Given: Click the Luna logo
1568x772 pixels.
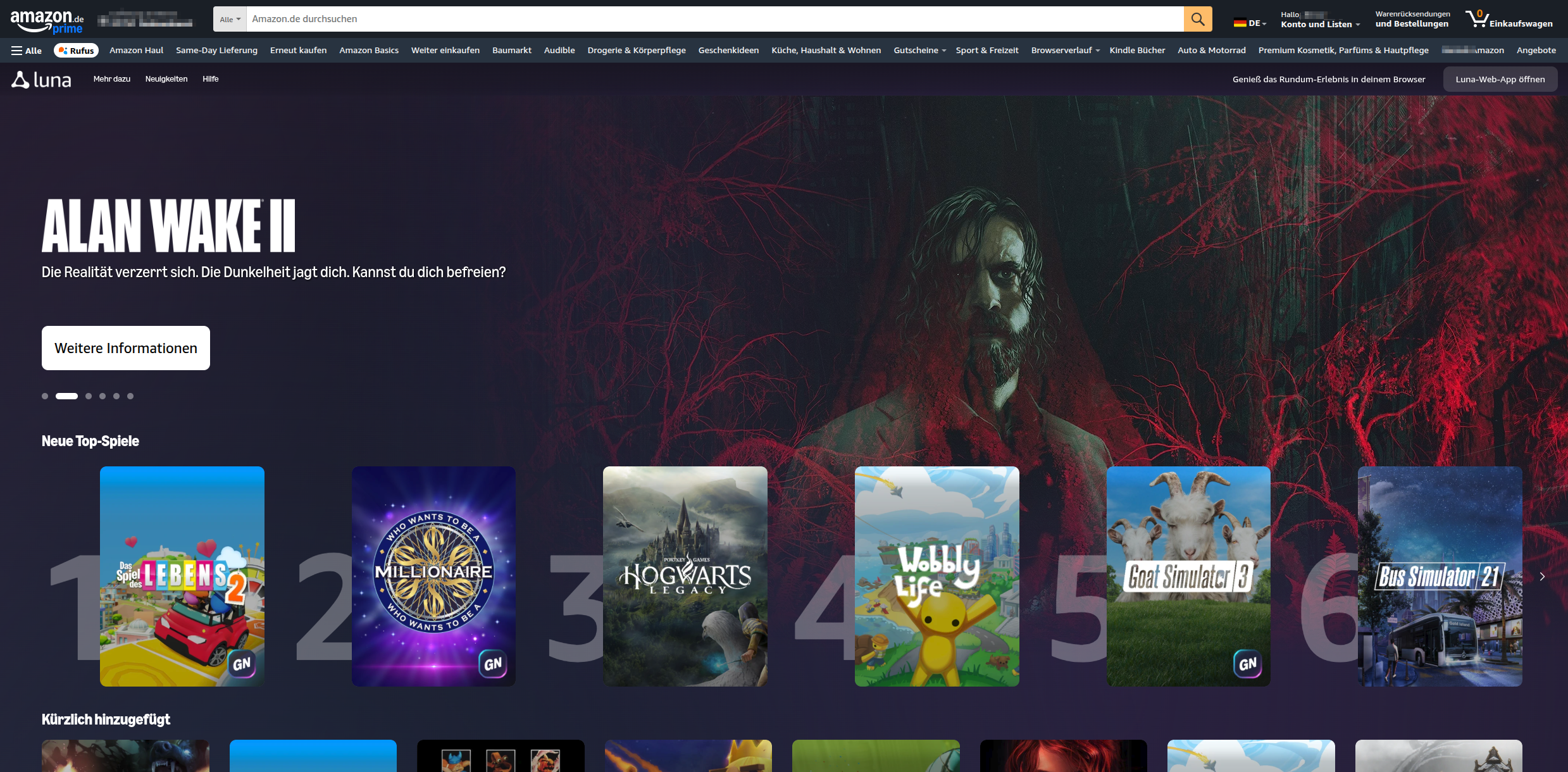Looking at the screenshot, I should tap(42, 80).
